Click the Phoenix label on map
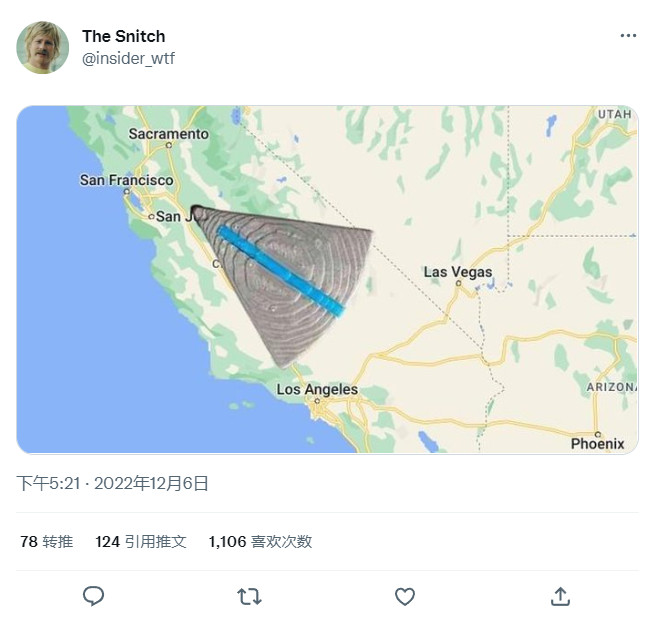The width and height of the screenshot is (655, 621). click(597, 443)
